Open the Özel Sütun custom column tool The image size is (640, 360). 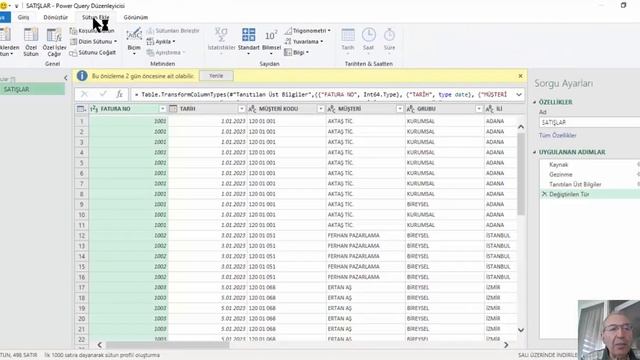click(x=31, y=42)
